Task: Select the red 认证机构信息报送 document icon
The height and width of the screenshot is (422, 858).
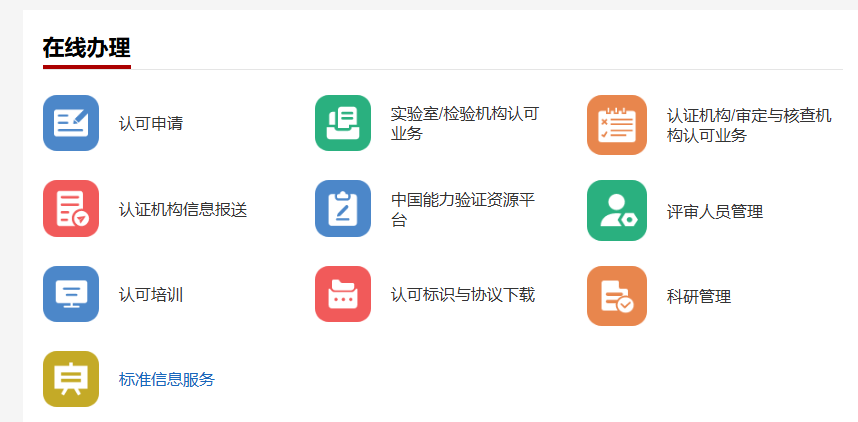Action: (71, 209)
